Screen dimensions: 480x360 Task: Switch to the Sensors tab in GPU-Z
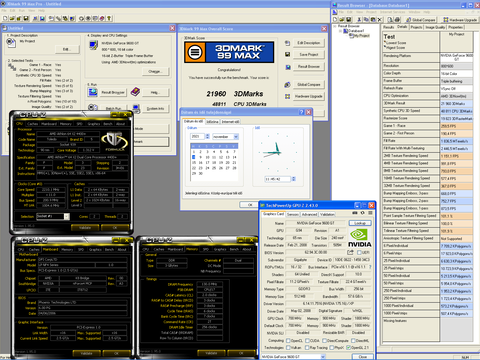pyautogui.click(x=293, y=214)
